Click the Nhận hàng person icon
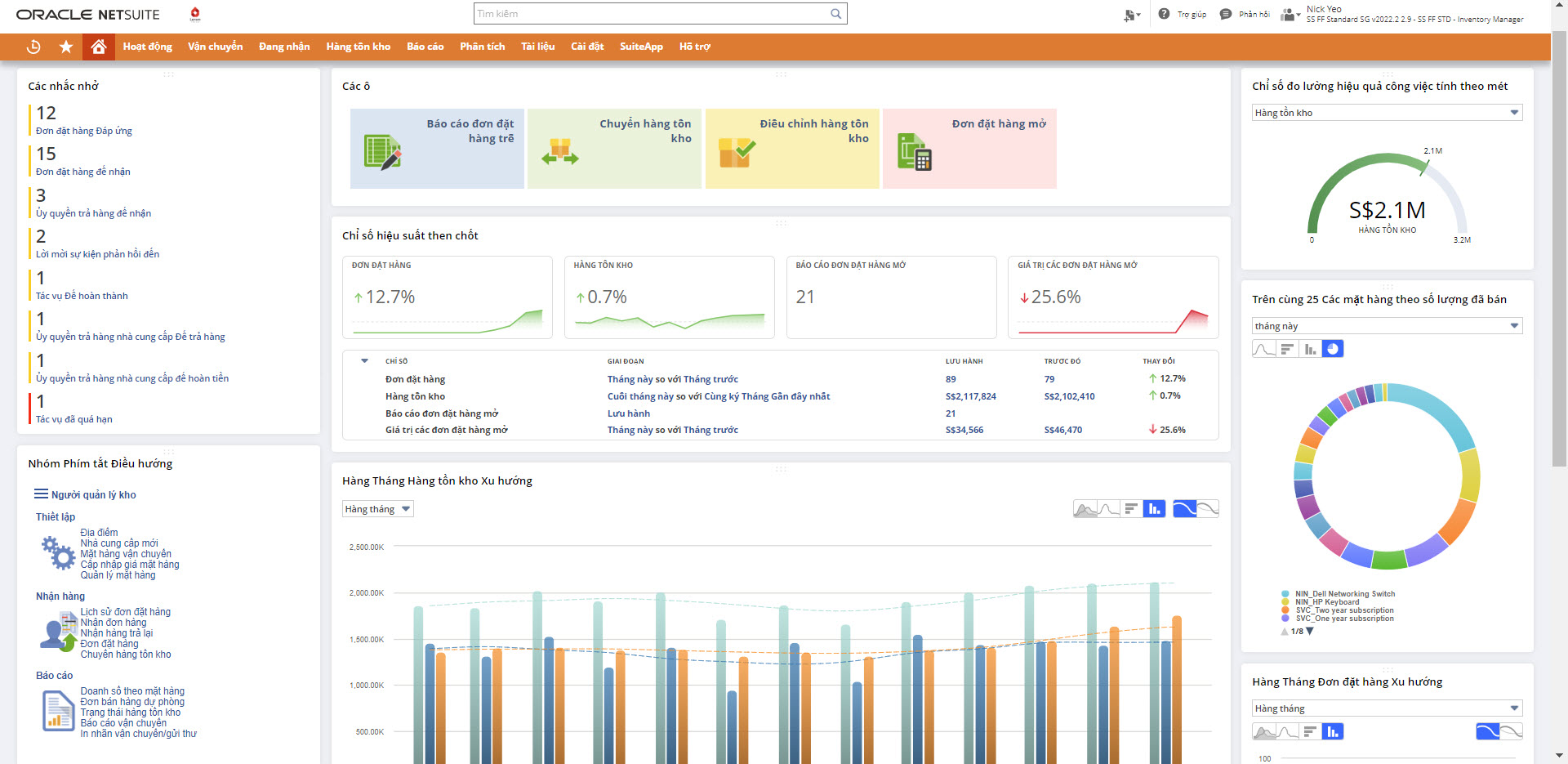 (x=58, y=632)
